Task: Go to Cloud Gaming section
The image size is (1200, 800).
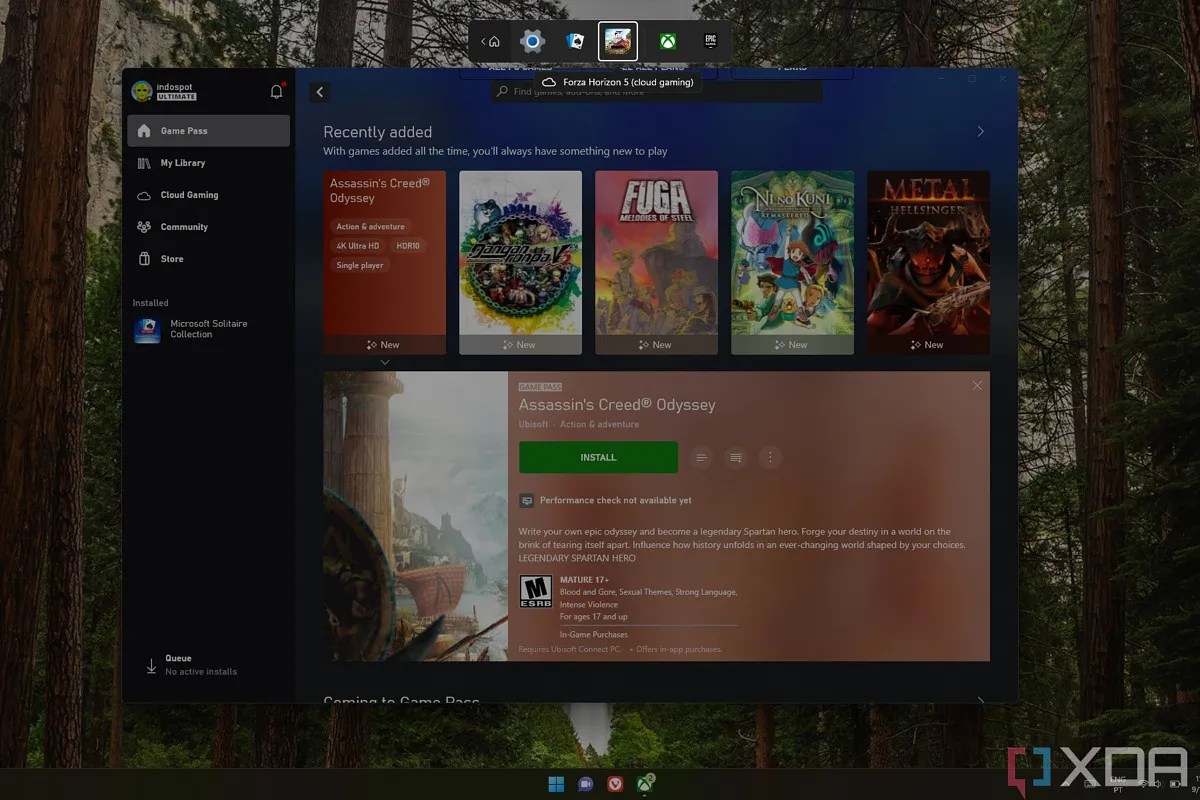Action: [209, 195]
